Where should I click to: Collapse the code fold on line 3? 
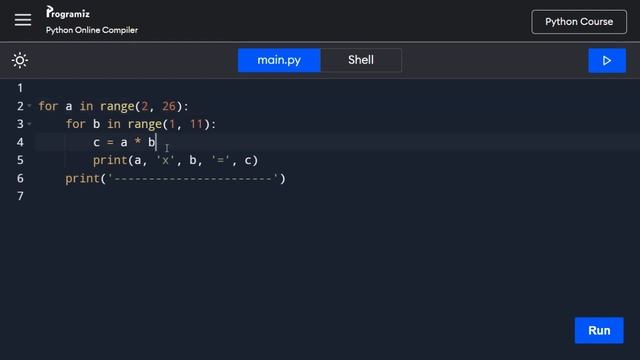29,124
